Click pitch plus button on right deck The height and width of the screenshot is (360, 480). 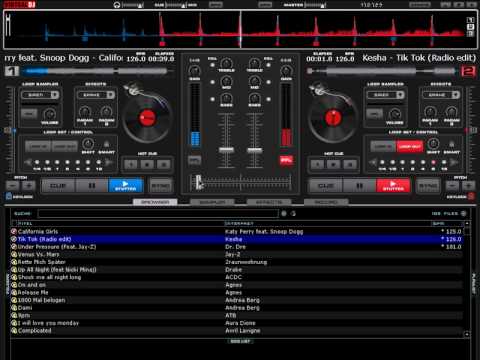pos(468,185)
